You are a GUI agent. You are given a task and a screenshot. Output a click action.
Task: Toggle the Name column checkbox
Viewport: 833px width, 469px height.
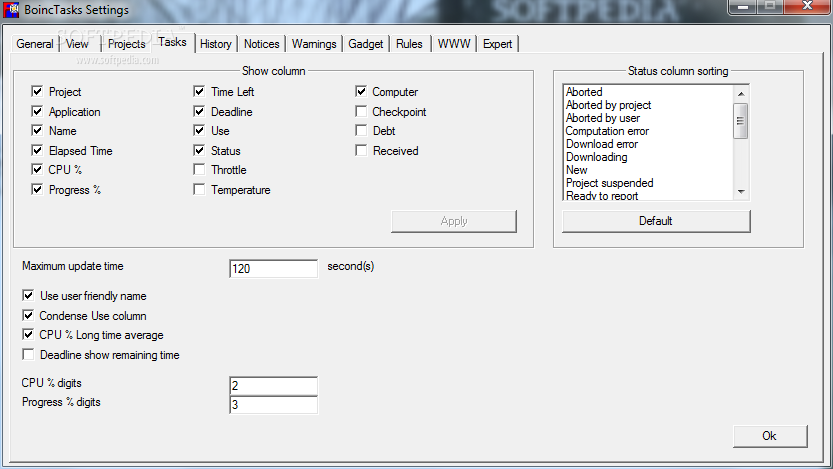tap(37, 130)
